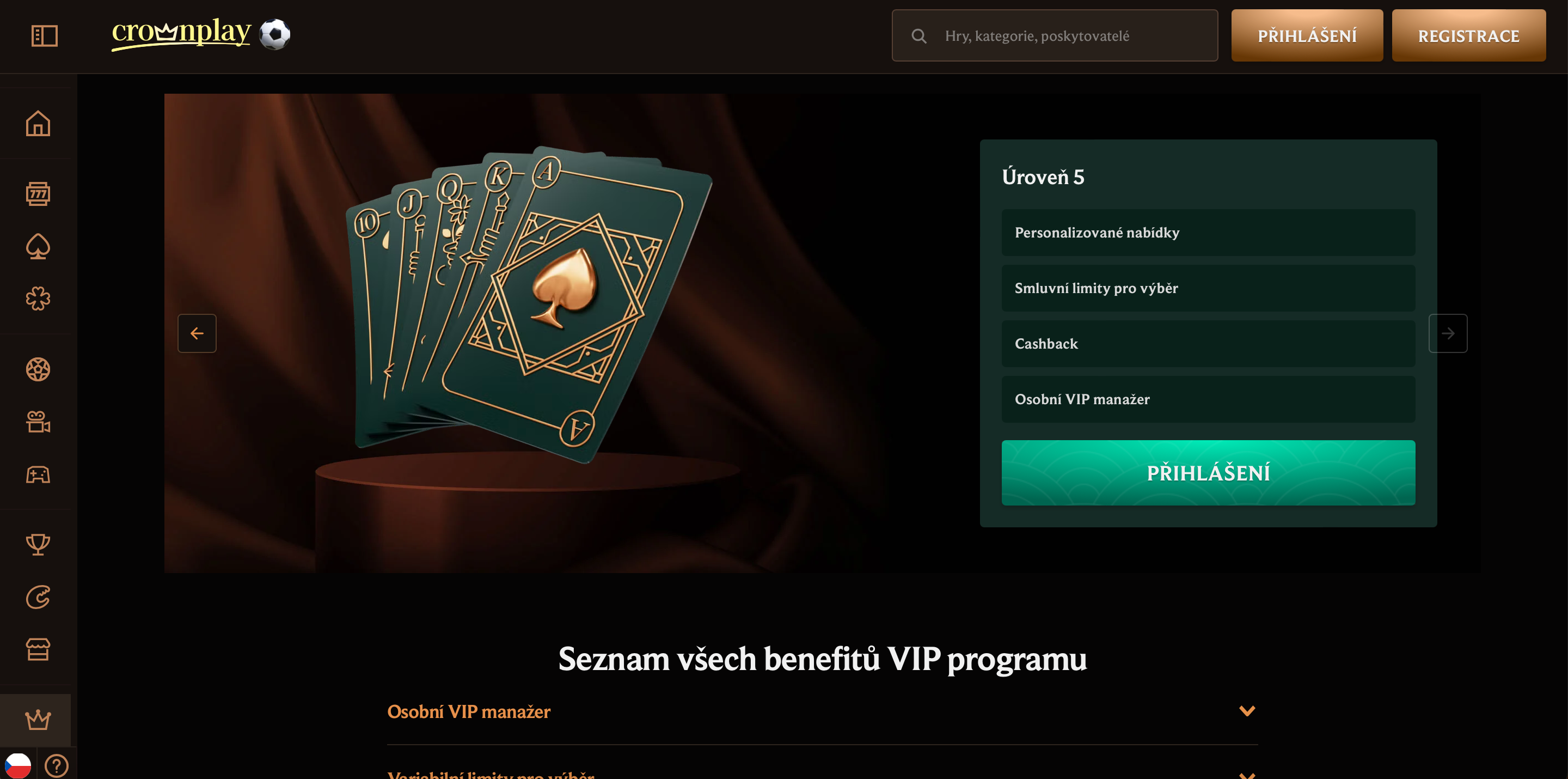Click the REGISTRACE button in header

coord(1468,36)
